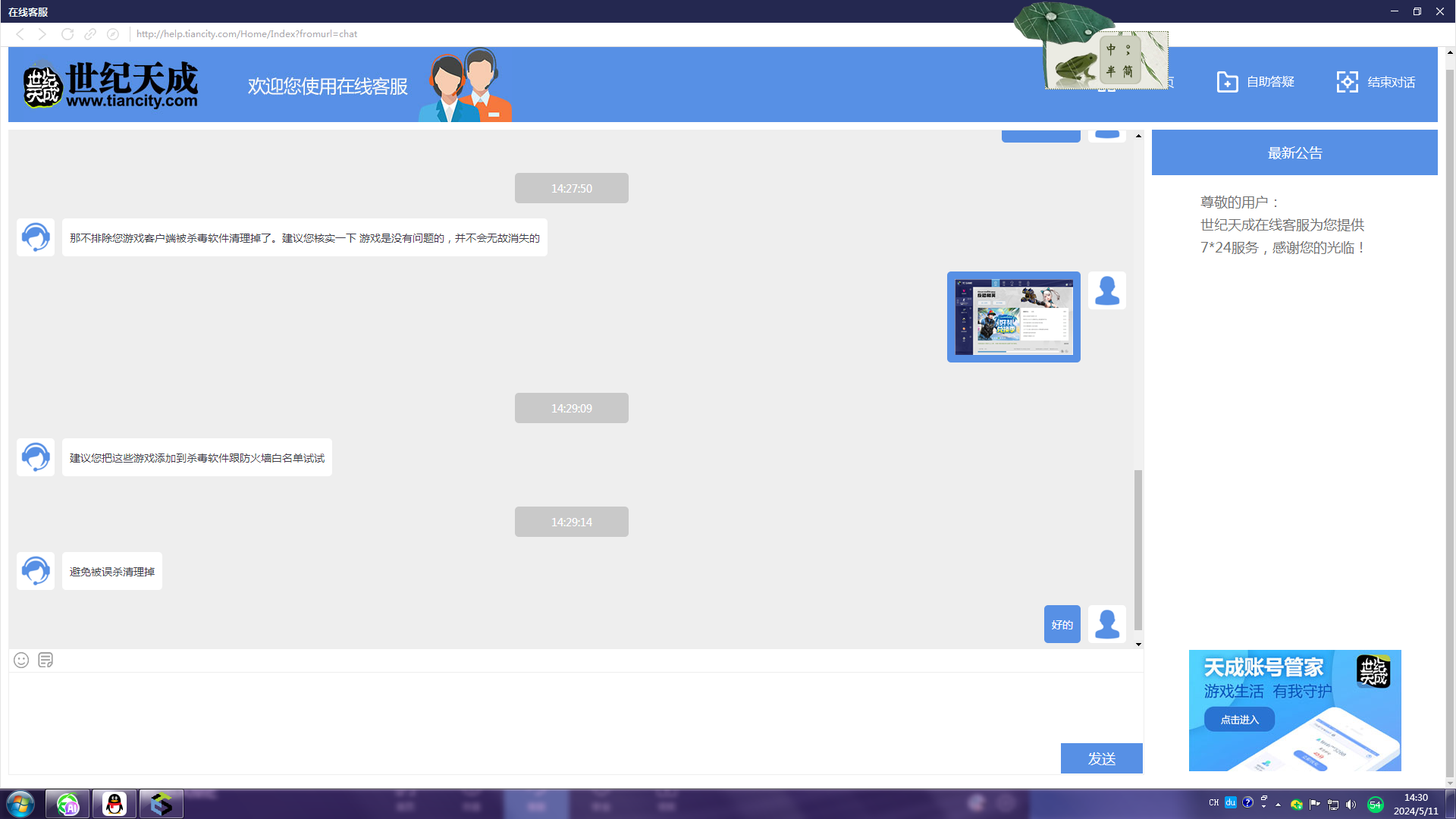Open quick phrases icon beside emoji
Viewport: 1456px width, 819px height.
pos(45,660)
